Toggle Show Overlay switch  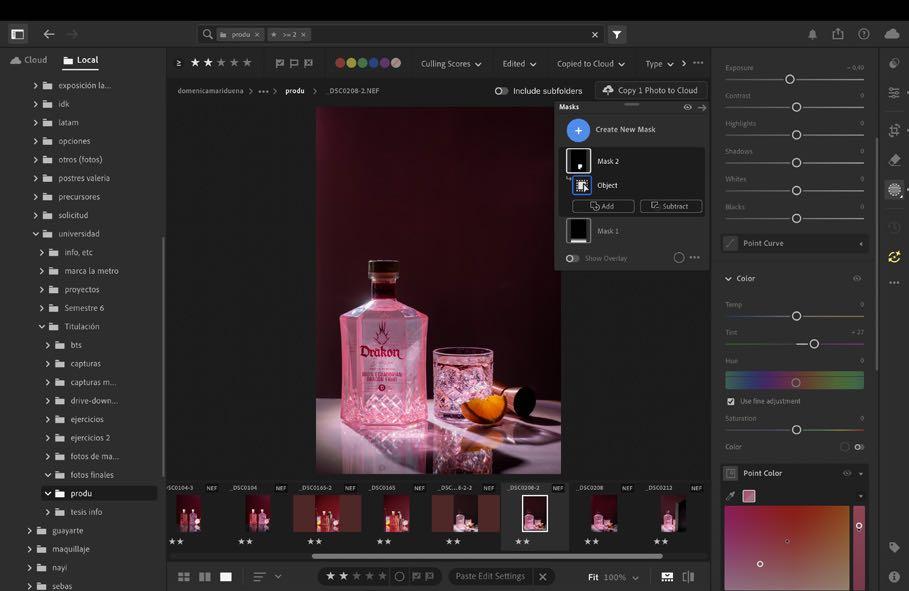tap(572, 258)
